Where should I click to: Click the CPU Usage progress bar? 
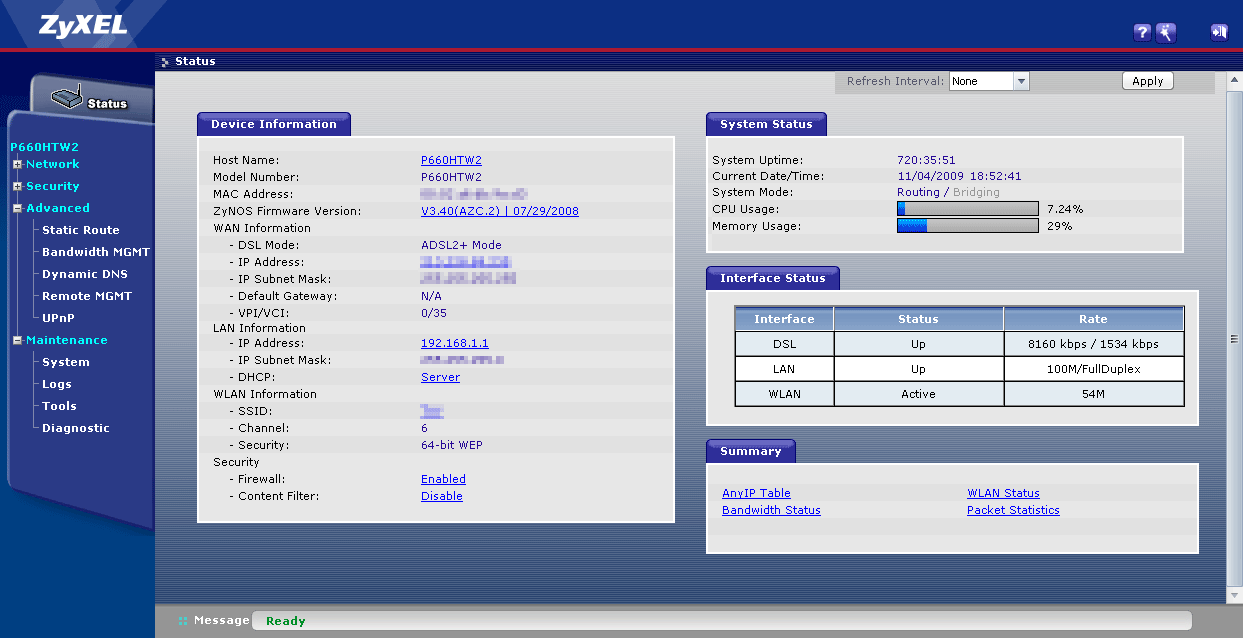(968, 209)
